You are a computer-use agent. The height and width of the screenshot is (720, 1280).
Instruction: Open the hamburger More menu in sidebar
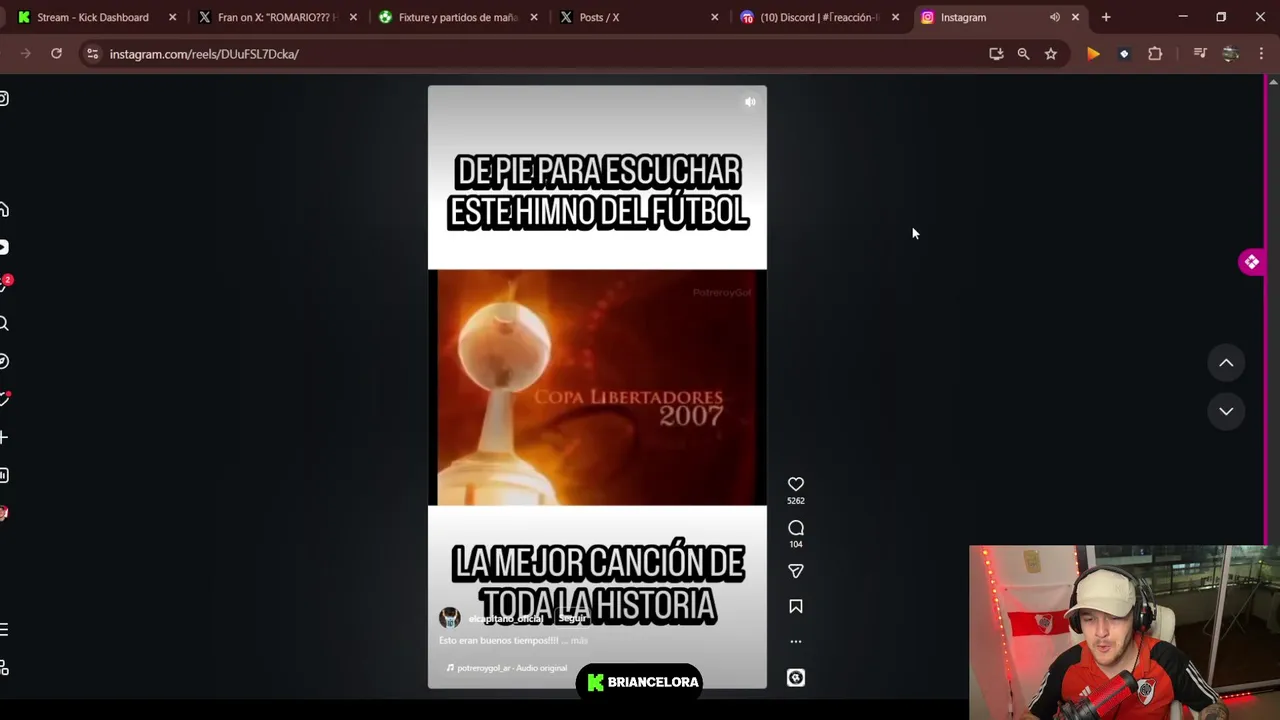click(4, 629)
